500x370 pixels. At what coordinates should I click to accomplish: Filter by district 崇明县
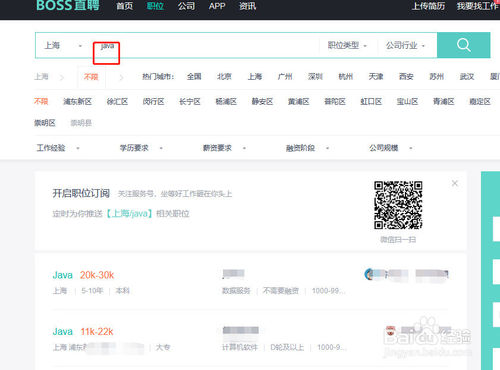tap(81, 123)
